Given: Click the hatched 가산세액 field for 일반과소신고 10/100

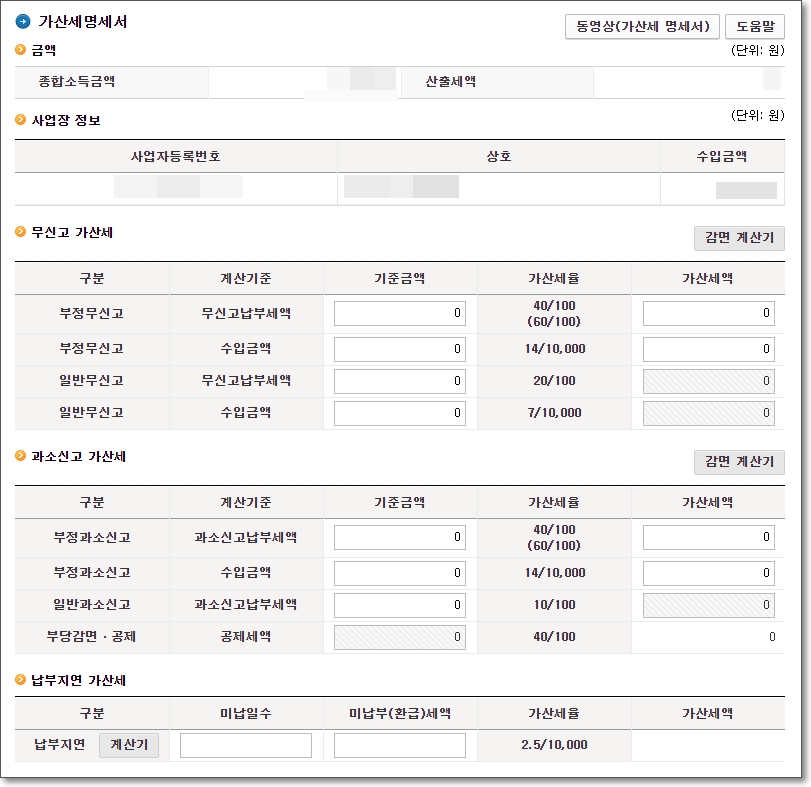Looking at the screenshot, I should tap(709, 605).
